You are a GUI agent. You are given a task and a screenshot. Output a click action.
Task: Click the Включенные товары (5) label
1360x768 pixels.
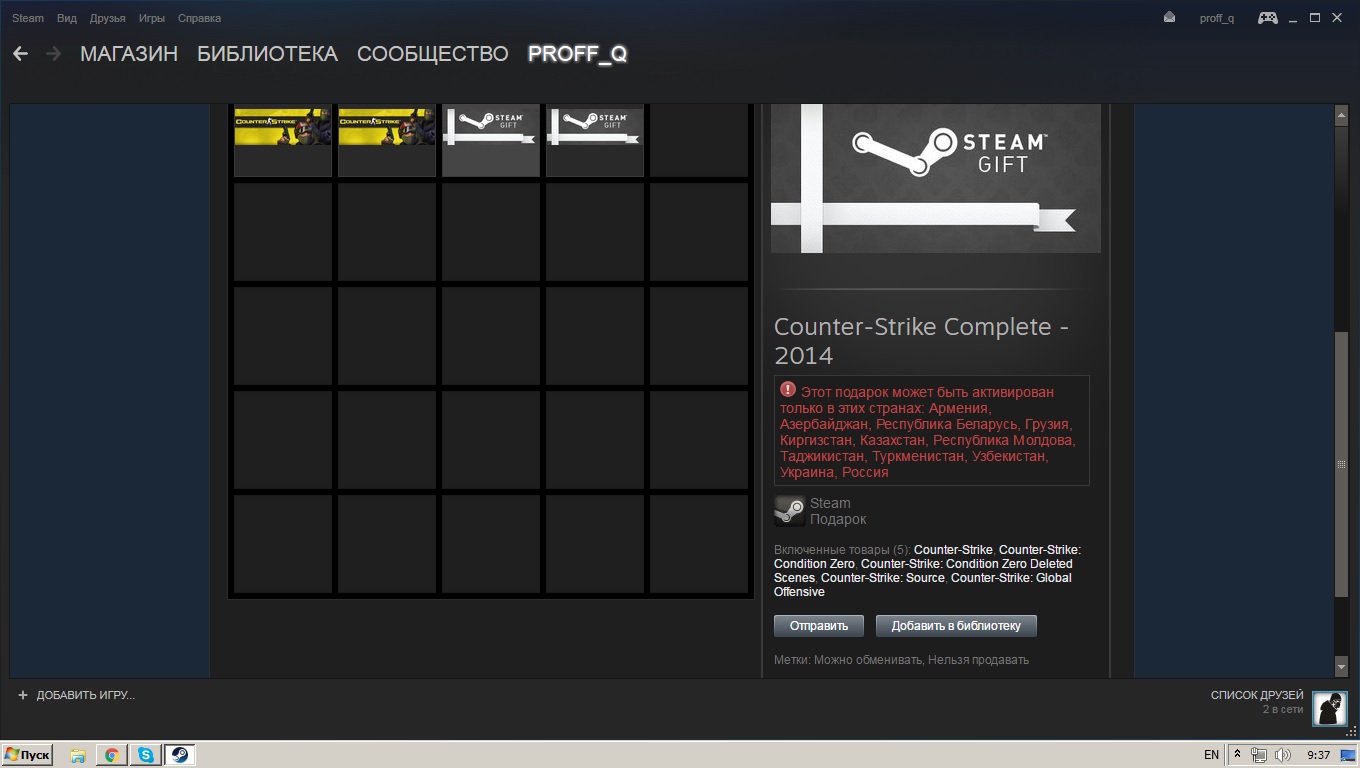(x=842, y=550)
